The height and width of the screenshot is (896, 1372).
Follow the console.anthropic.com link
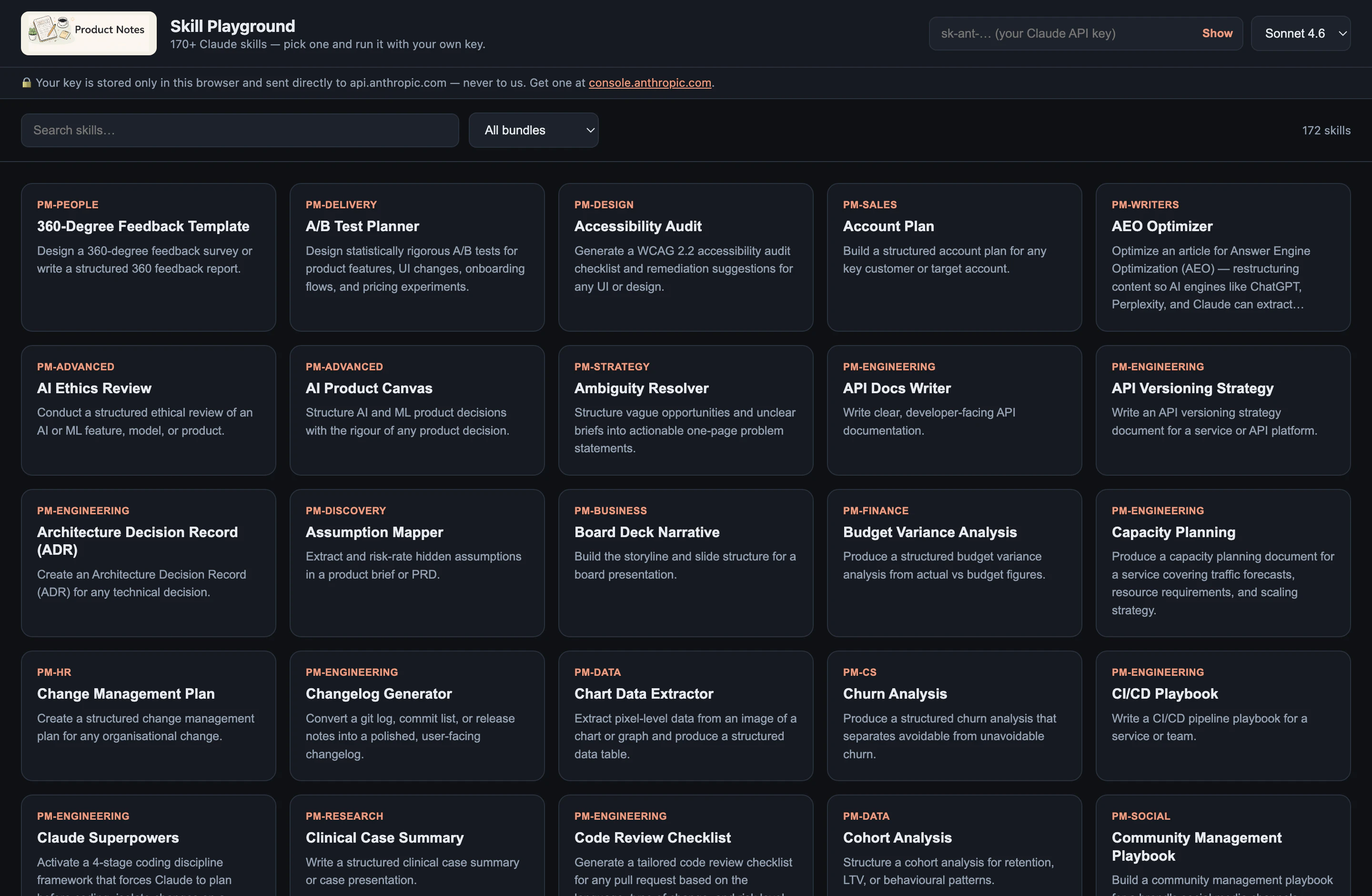(x=650, y=82)
